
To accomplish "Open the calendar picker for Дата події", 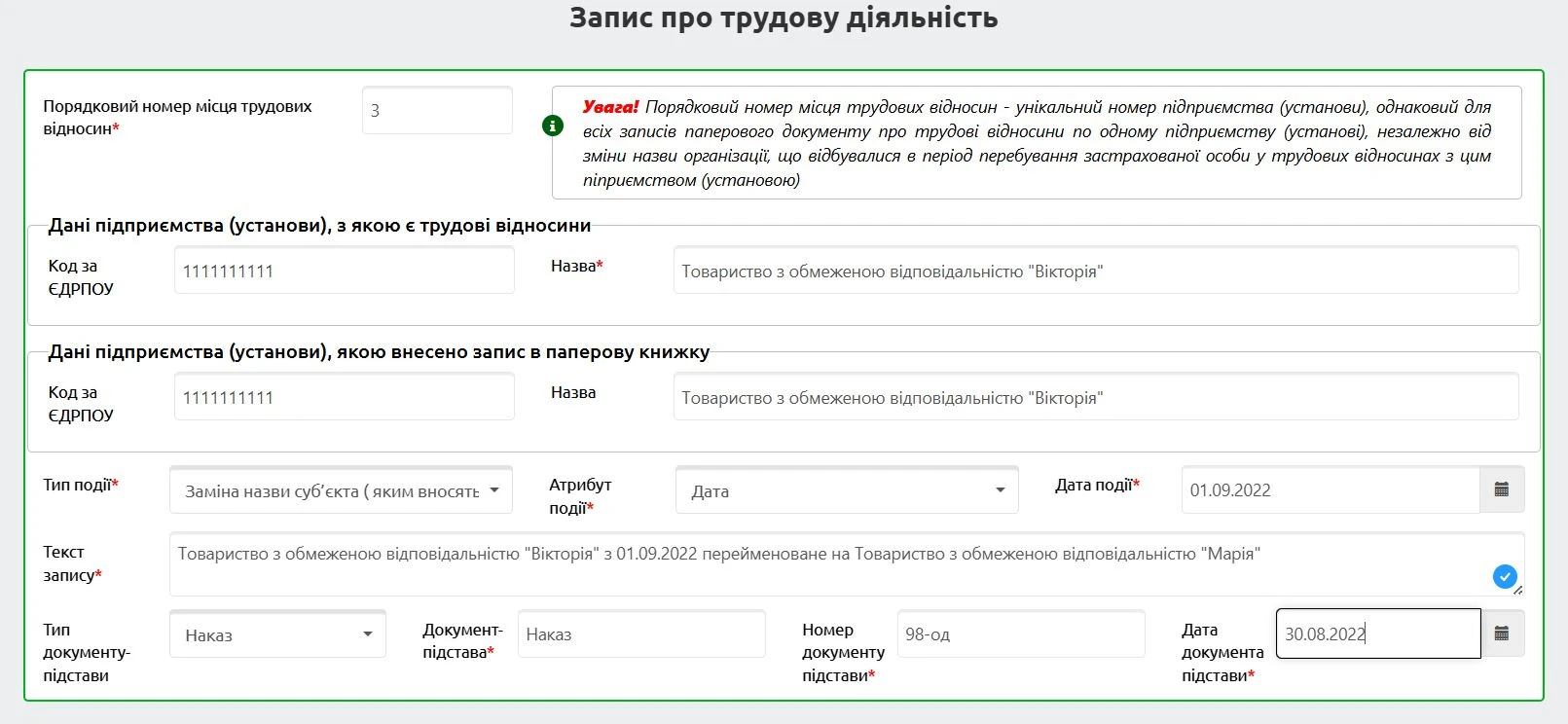I will 1501,489.
